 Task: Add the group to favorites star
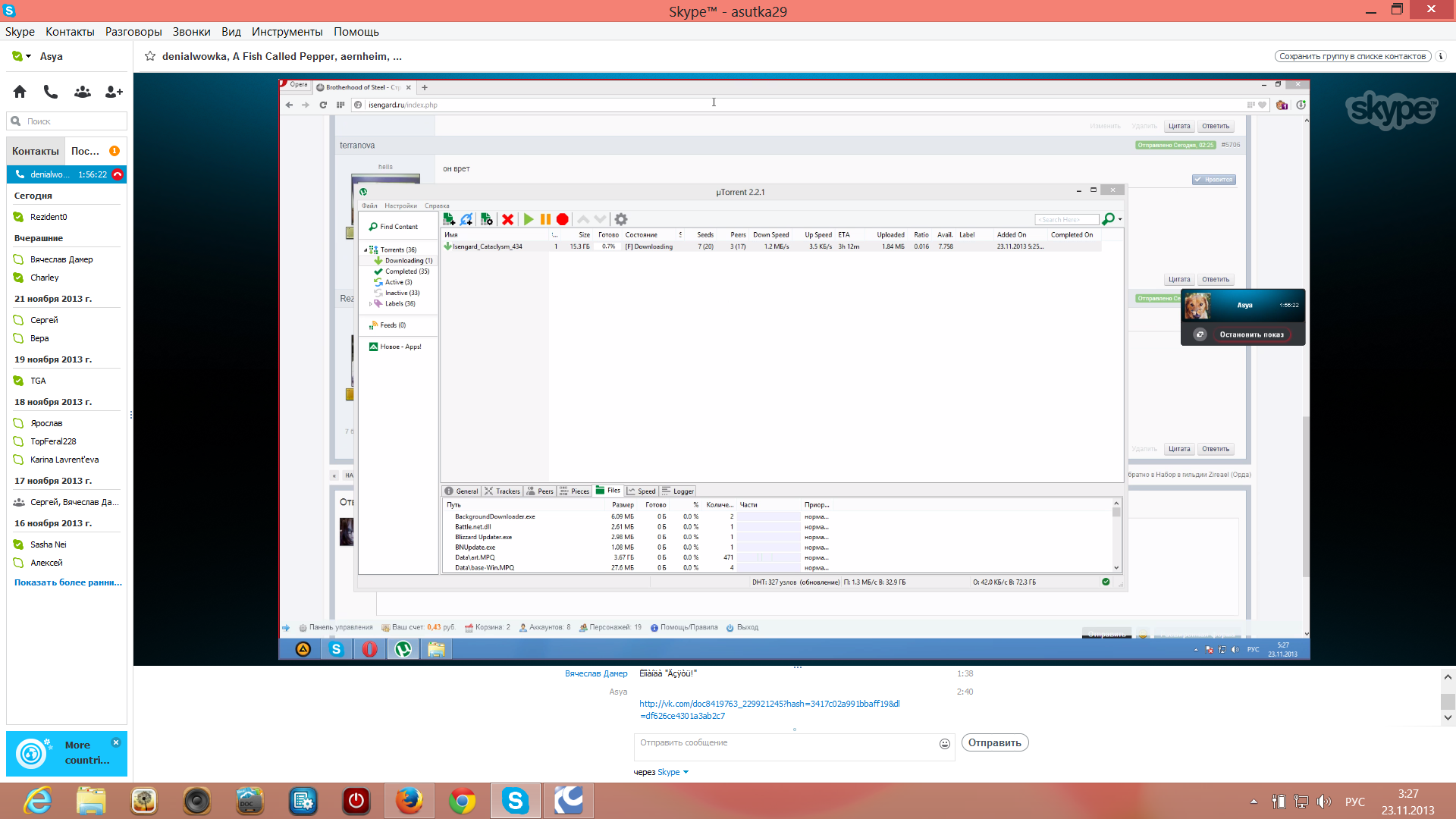pyautogui.click(x=150, y=56)
